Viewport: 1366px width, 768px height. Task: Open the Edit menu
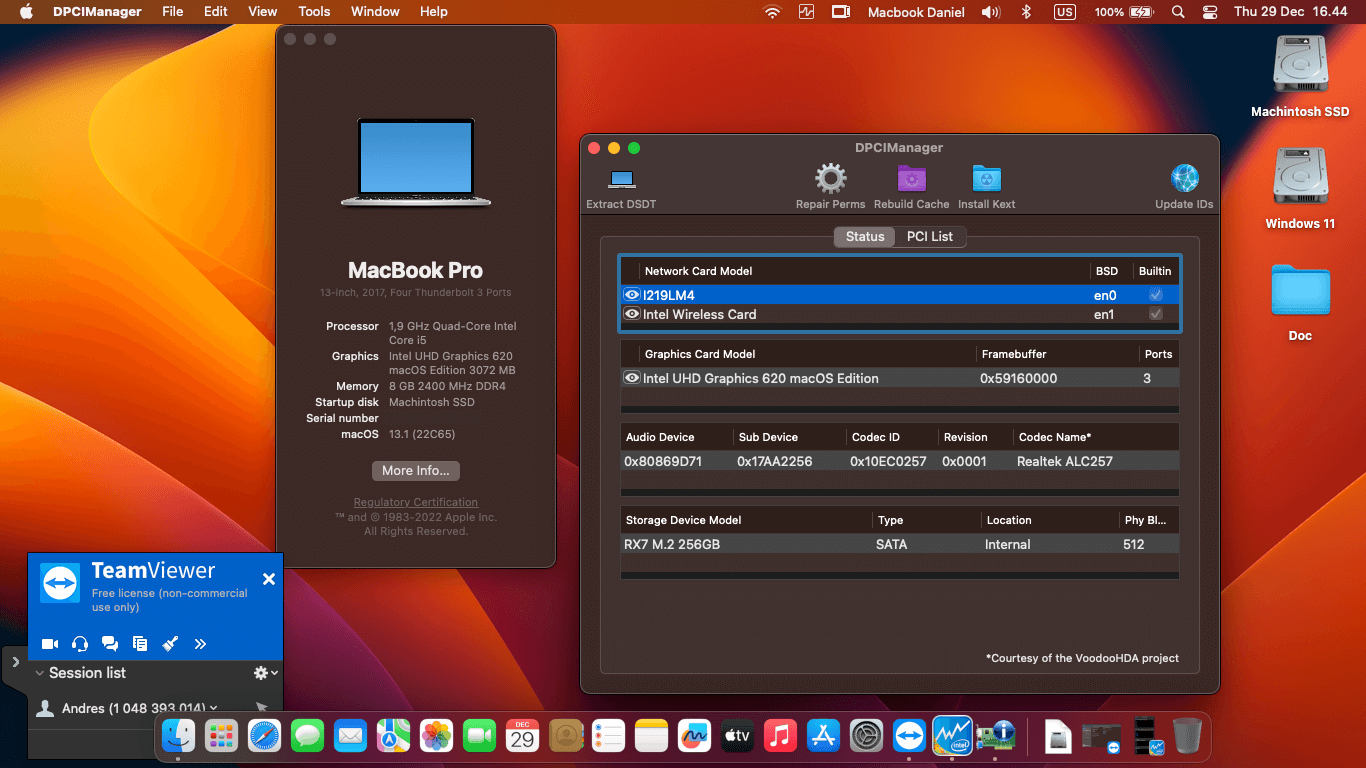216,12
